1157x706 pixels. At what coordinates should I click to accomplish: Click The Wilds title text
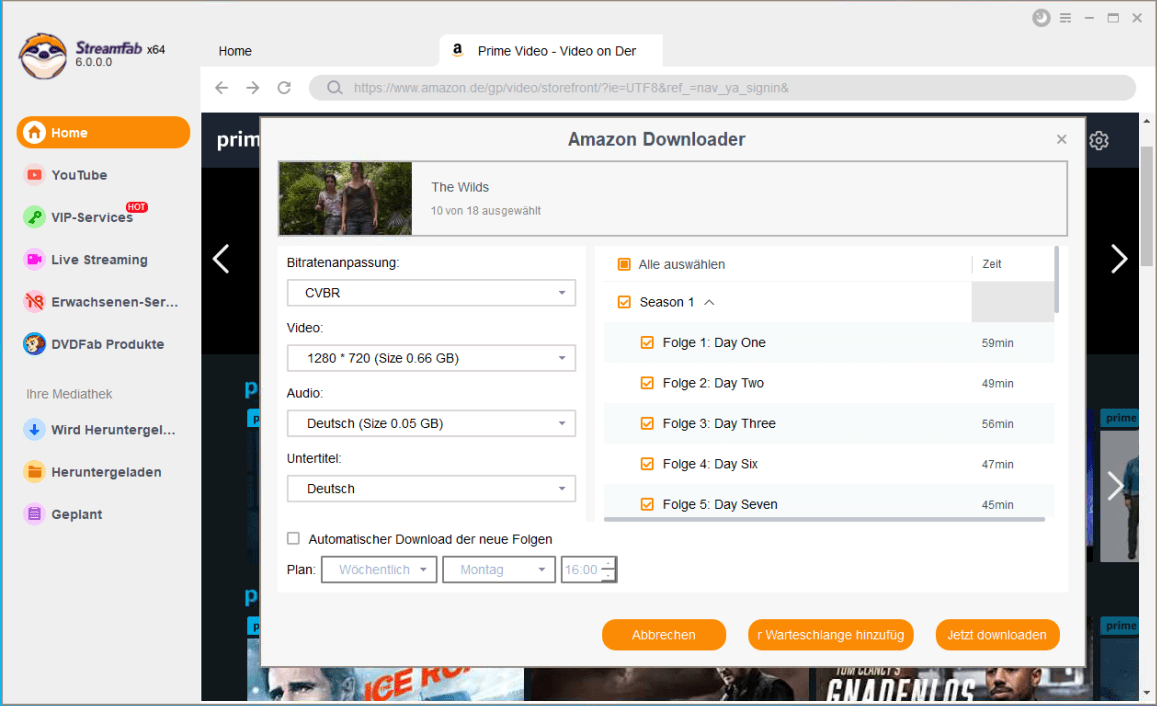coord(460,187)
